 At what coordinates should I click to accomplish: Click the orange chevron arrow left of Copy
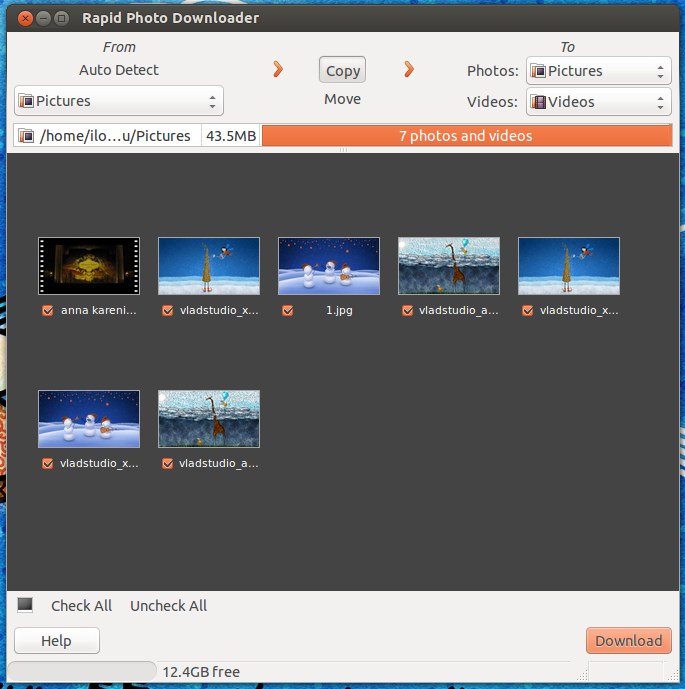click(x=278, y=69)
